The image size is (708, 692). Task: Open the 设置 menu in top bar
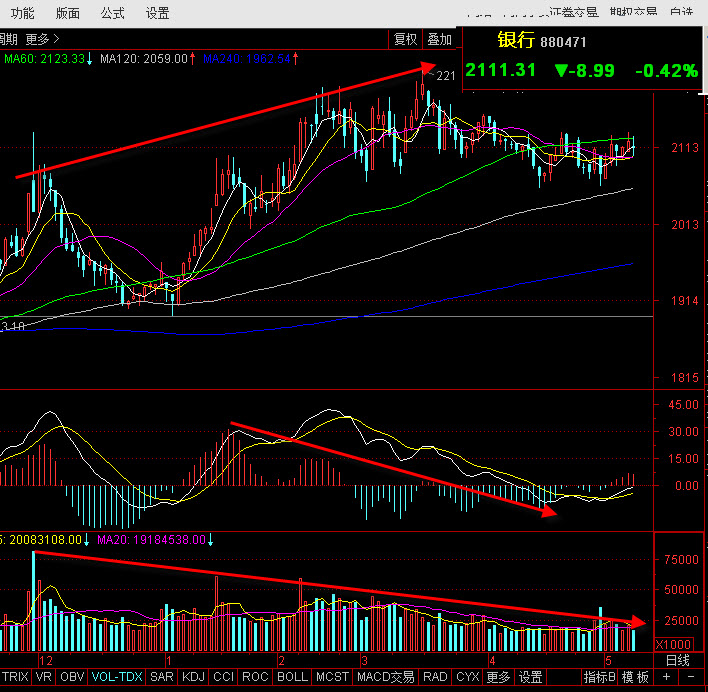(157, 13)
